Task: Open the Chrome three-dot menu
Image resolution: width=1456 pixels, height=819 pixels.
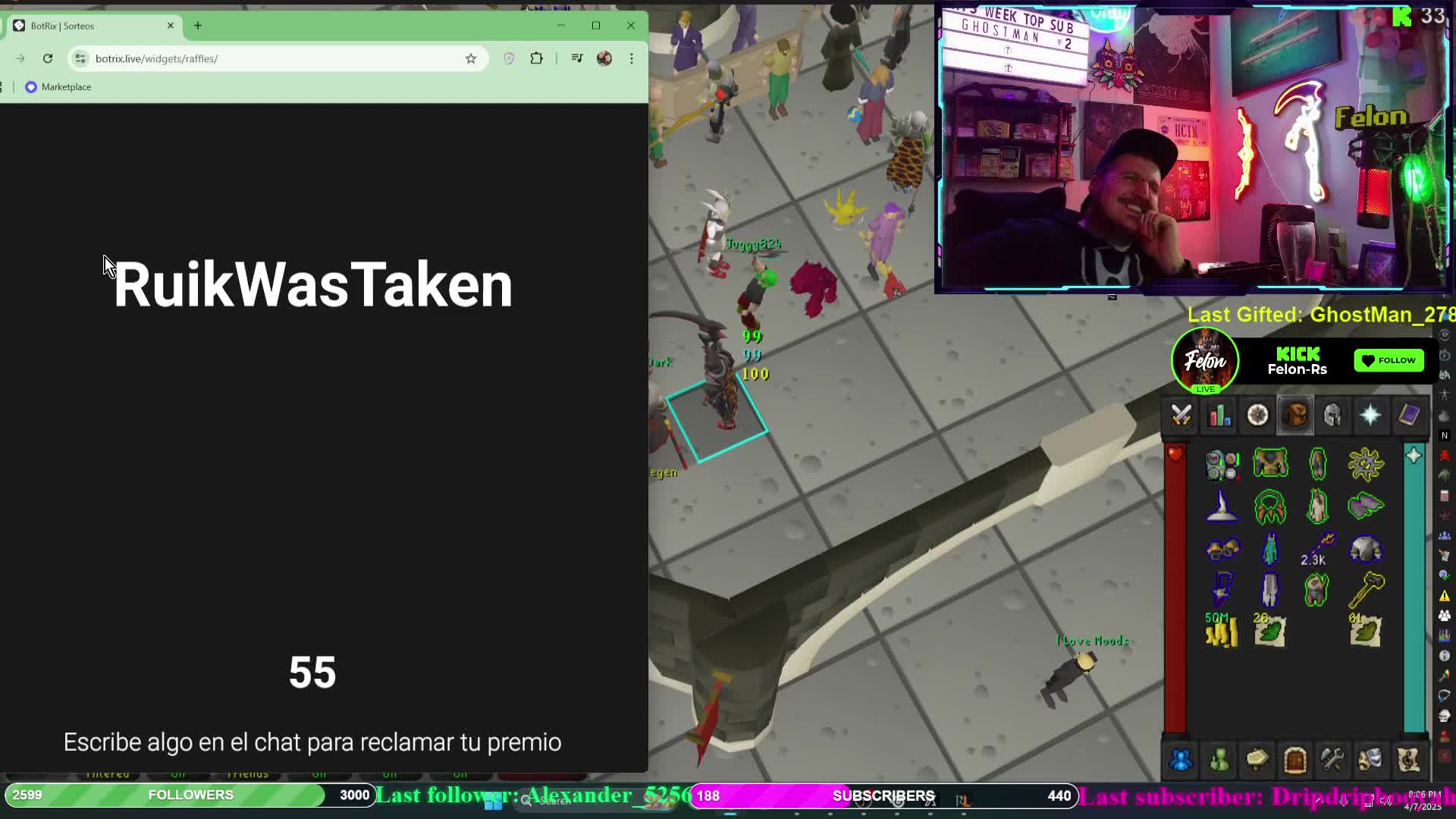Action: (x=632, y=58)
